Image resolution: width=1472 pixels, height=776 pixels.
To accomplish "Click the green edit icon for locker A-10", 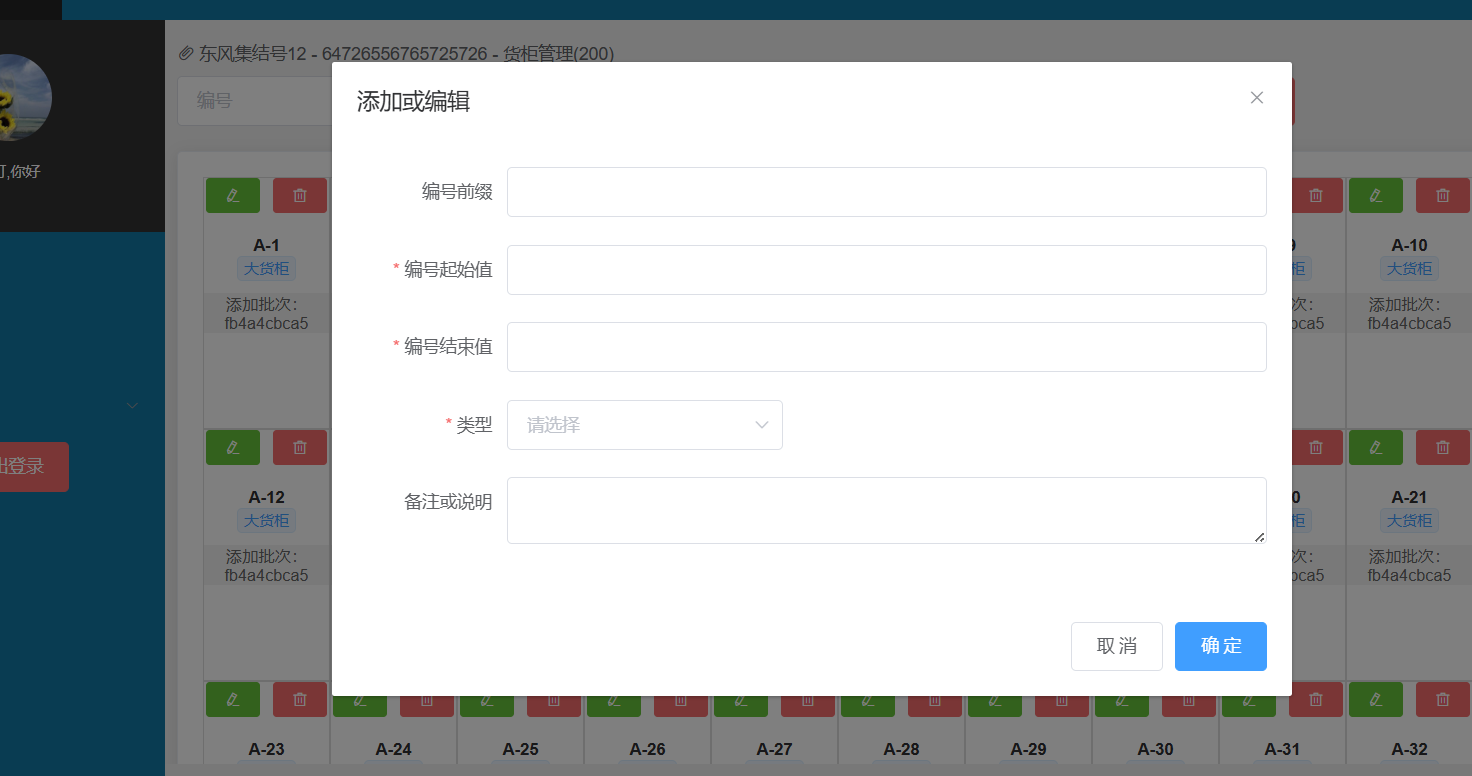I will (x=1376, y=195).
